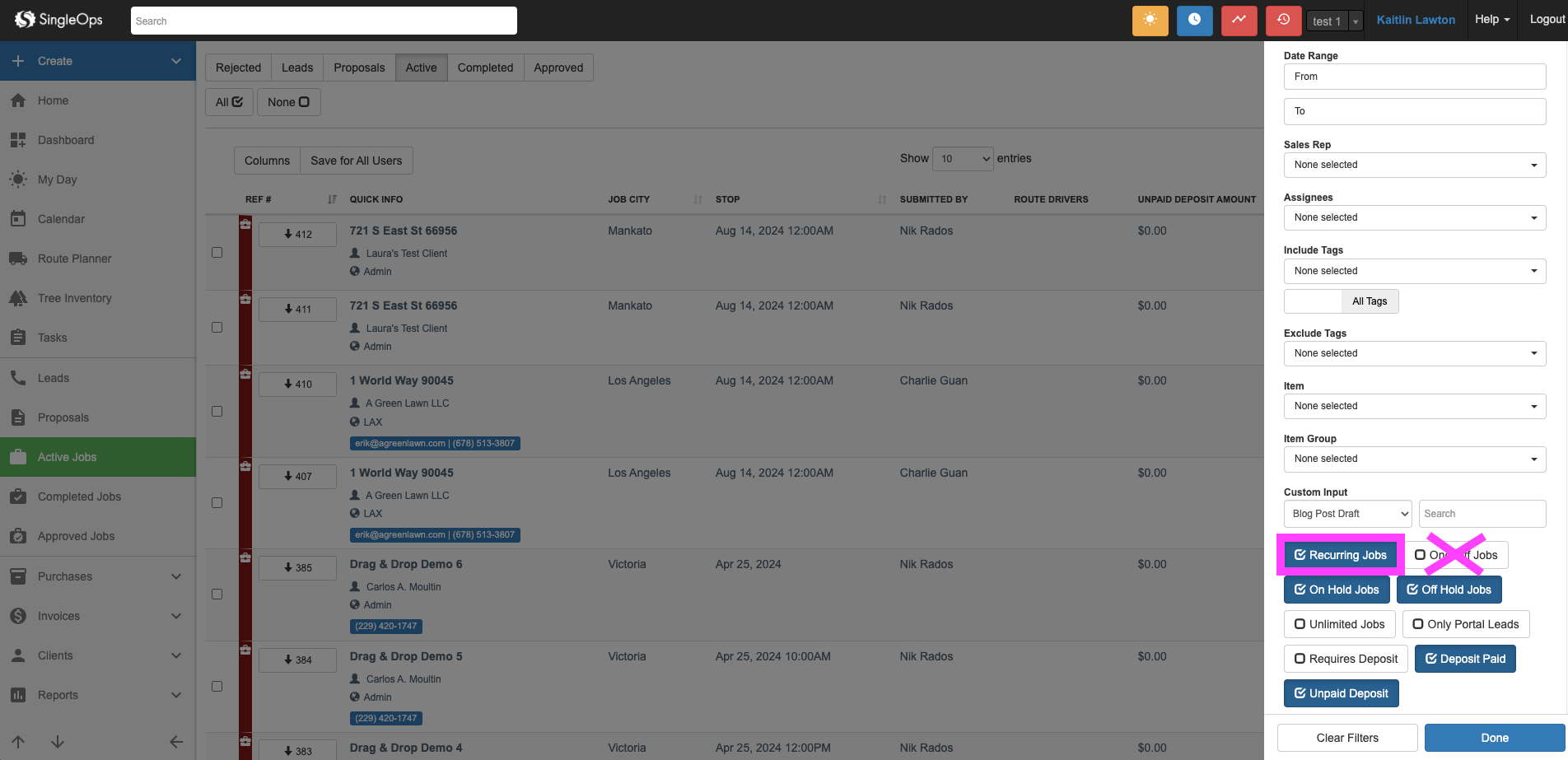Image resolution: width=1568 pixels, height=760 pixels.
Task: Expand the Include Tags dropdown
Action: [1414, 271]
